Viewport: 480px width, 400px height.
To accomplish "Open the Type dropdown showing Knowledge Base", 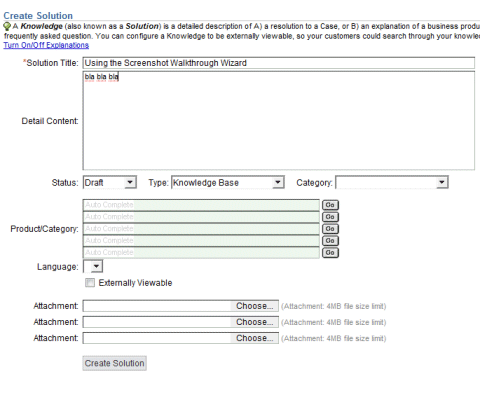I will [228, 183].
